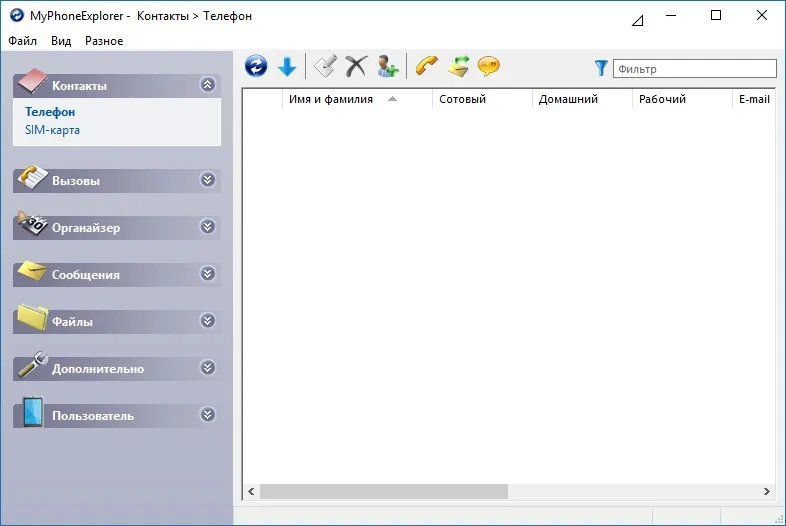
Task: Click the Фильтр input field
Action: 695,69
